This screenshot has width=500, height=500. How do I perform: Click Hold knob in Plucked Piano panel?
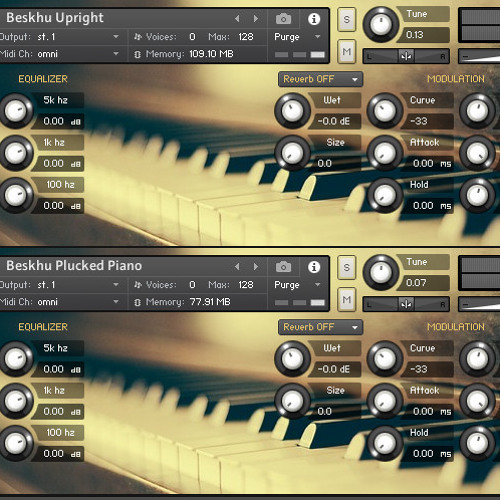click(385, 444)
